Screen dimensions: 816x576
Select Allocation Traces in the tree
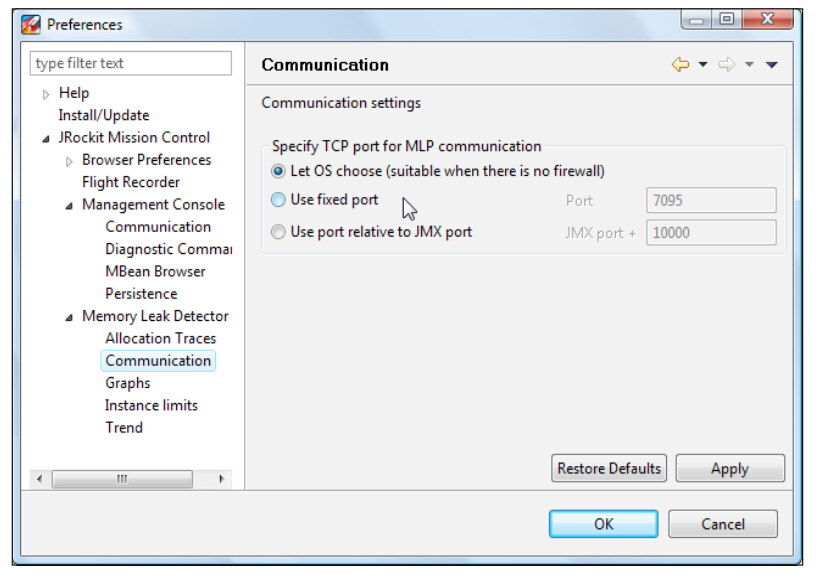click(x=160, y=338)
